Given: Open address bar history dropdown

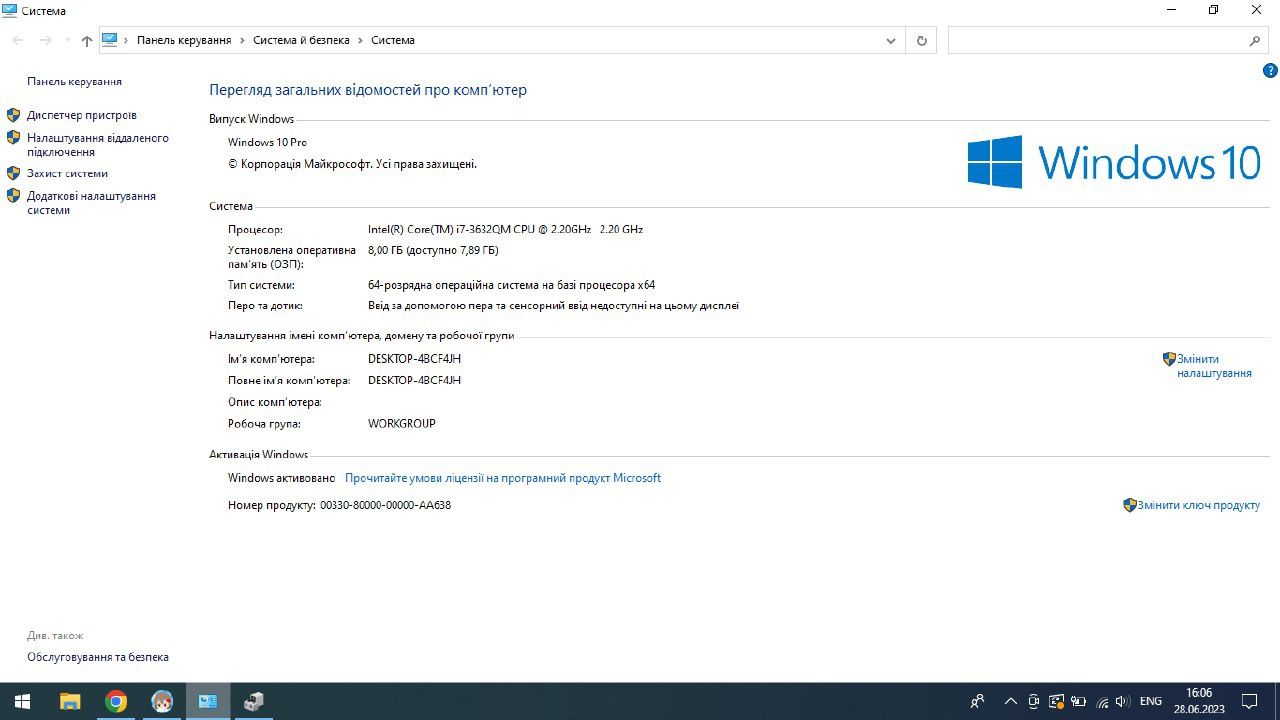Looking at the screenshot, I should [x=891, y=41].
